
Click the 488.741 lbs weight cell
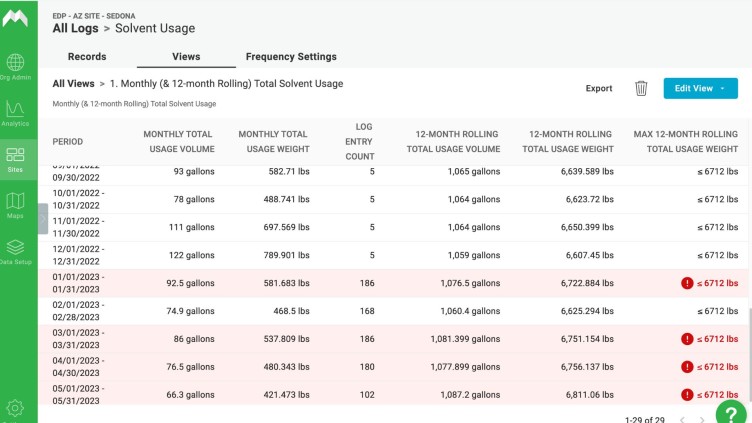286,199
